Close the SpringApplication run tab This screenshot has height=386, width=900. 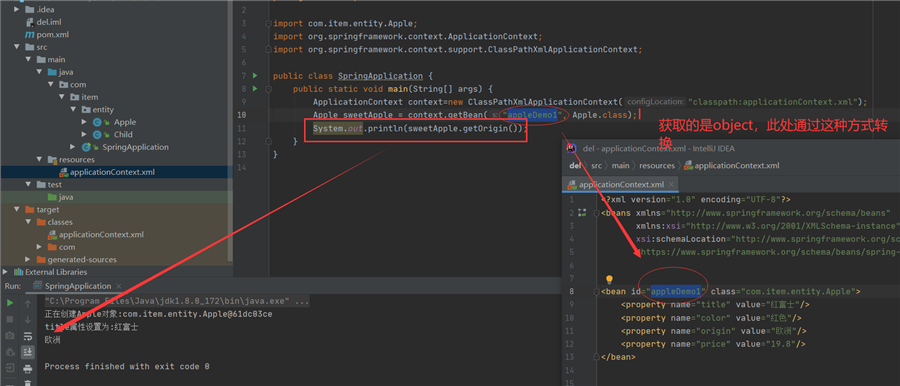pos(119,286)
